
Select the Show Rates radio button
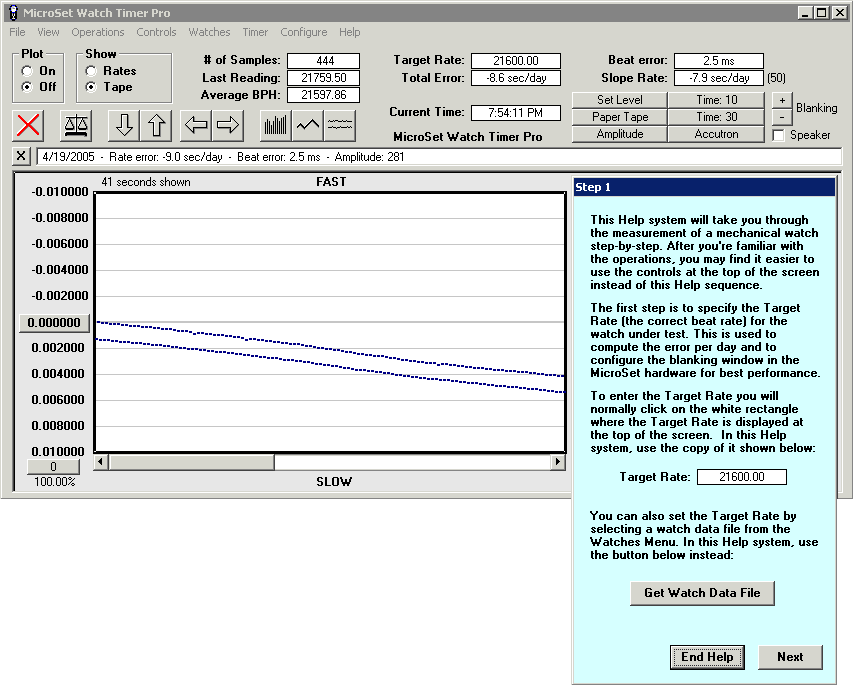92,71
